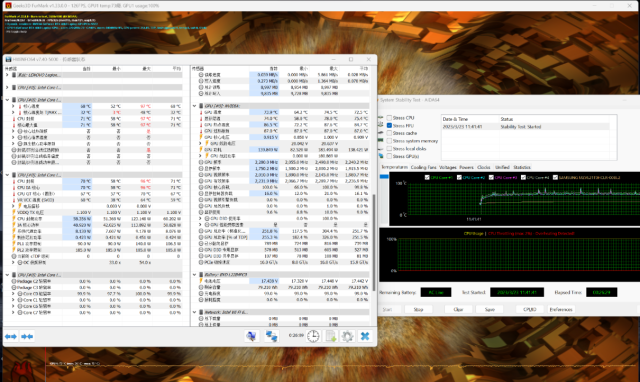The image size is (640, 382).
Task: Toggle CPU Core #1 graph checkbox
Action: click(427, 178)
